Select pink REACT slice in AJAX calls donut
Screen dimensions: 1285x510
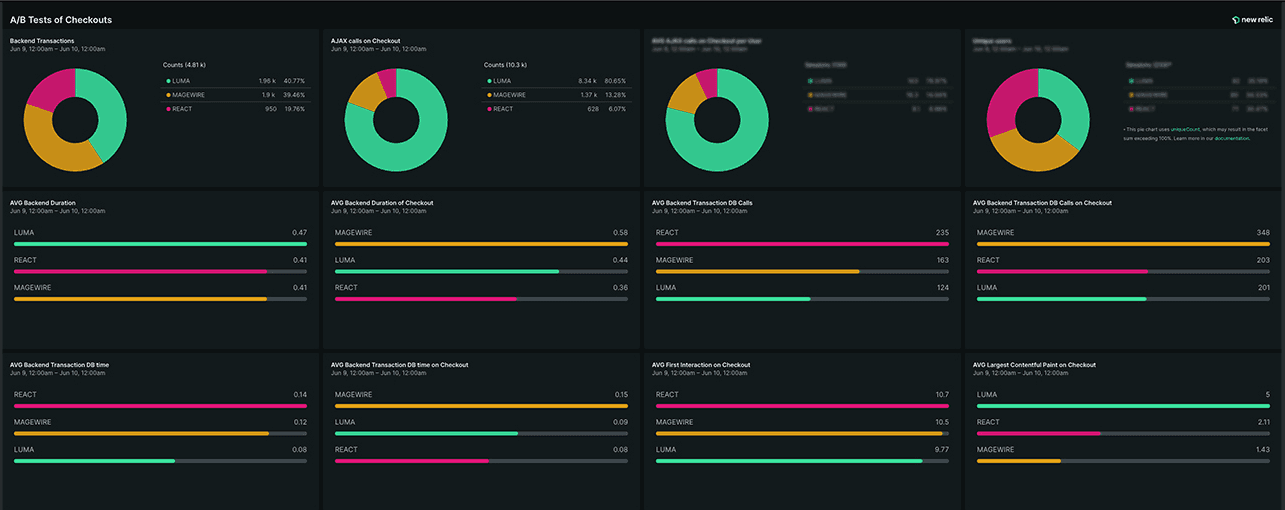[387, 82]
